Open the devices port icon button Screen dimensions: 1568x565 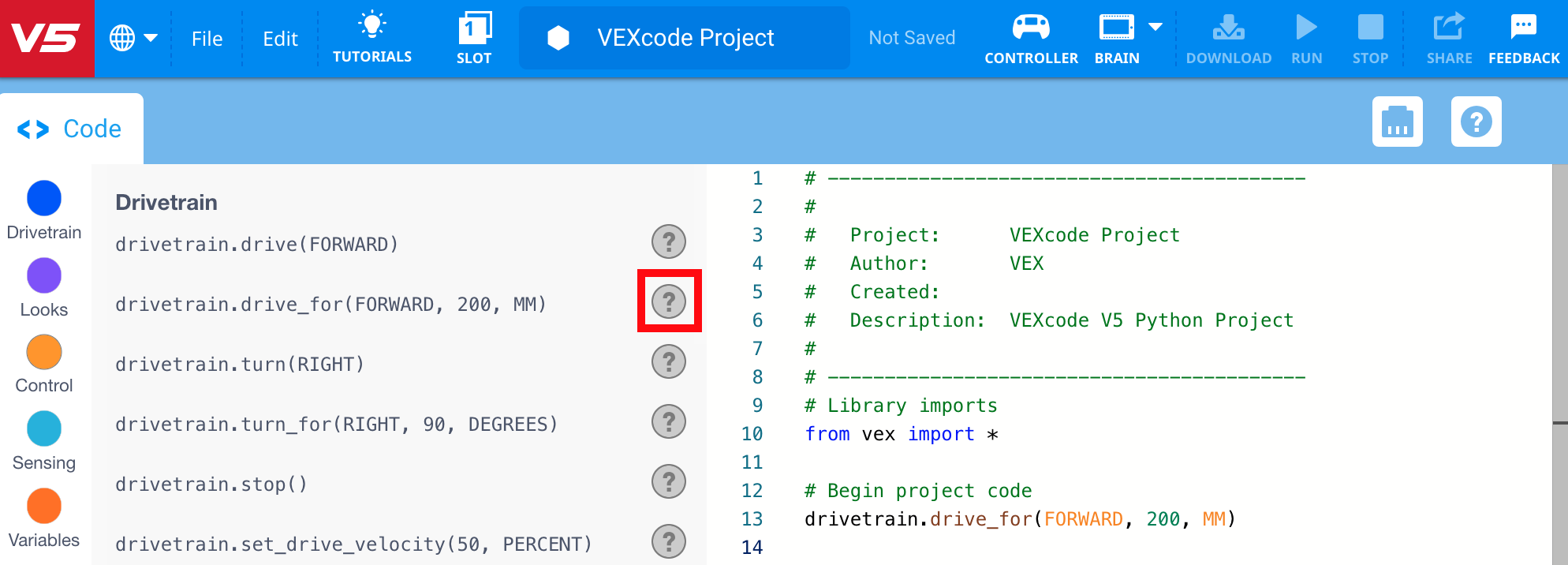click(1397, 122)
